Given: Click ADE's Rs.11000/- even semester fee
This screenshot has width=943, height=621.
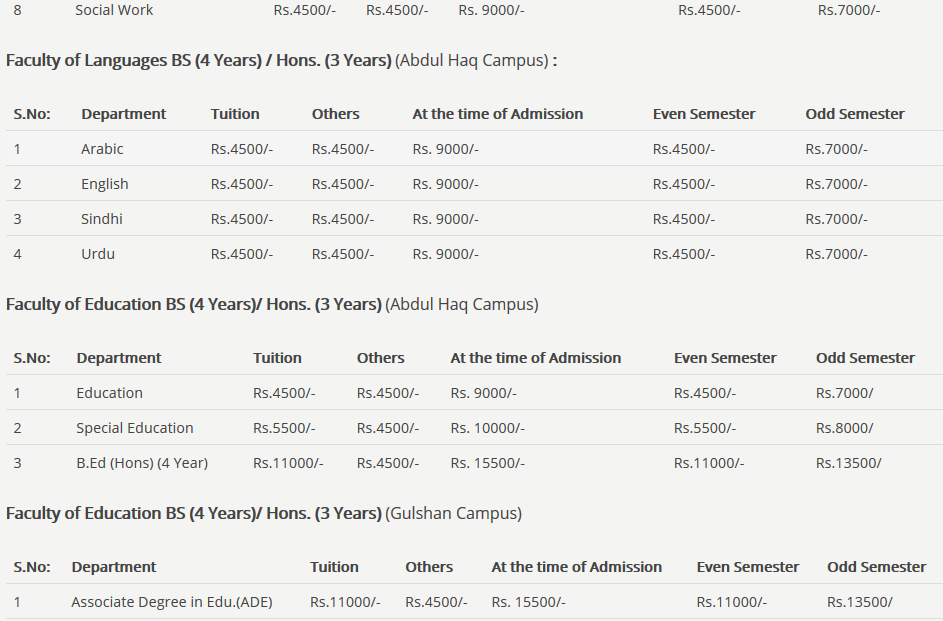Looking at the screenshot, I should click(731, 602).
